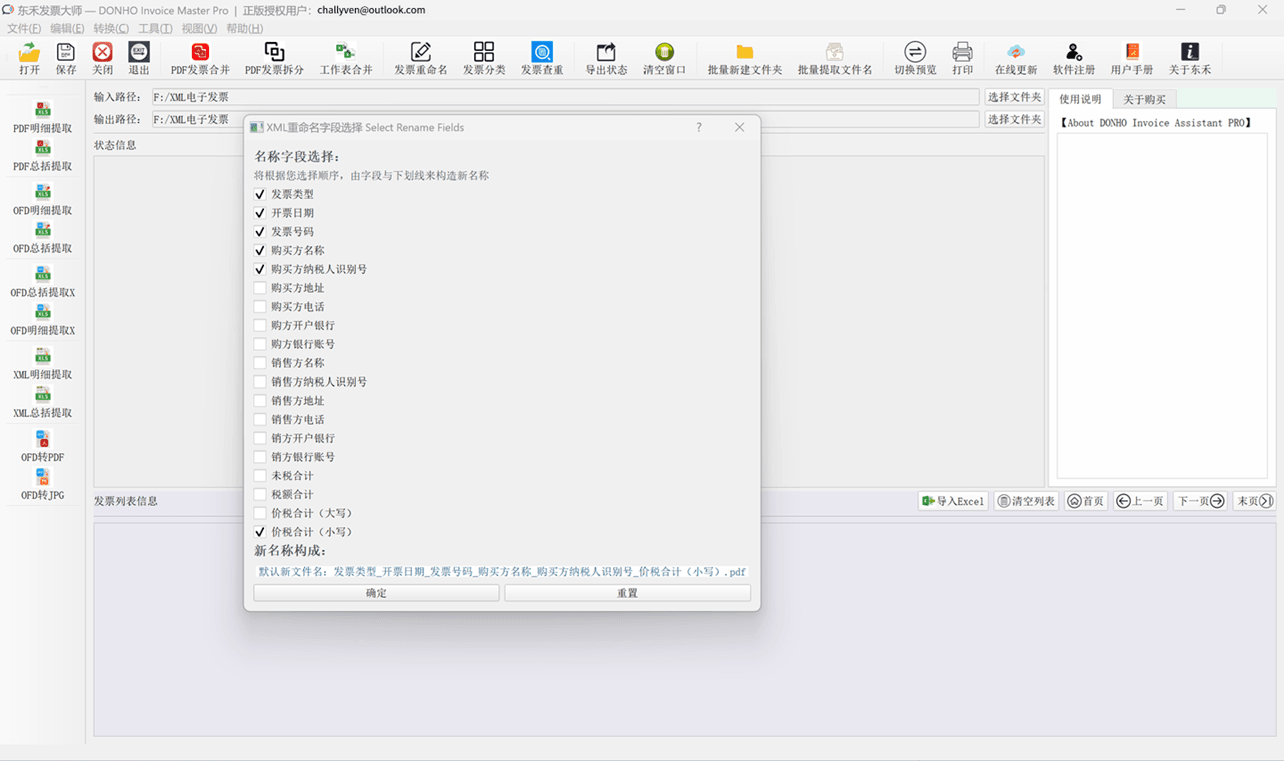Open the 编辑(E) menu
Screen dimensions: 1284x761
(67, 28)
